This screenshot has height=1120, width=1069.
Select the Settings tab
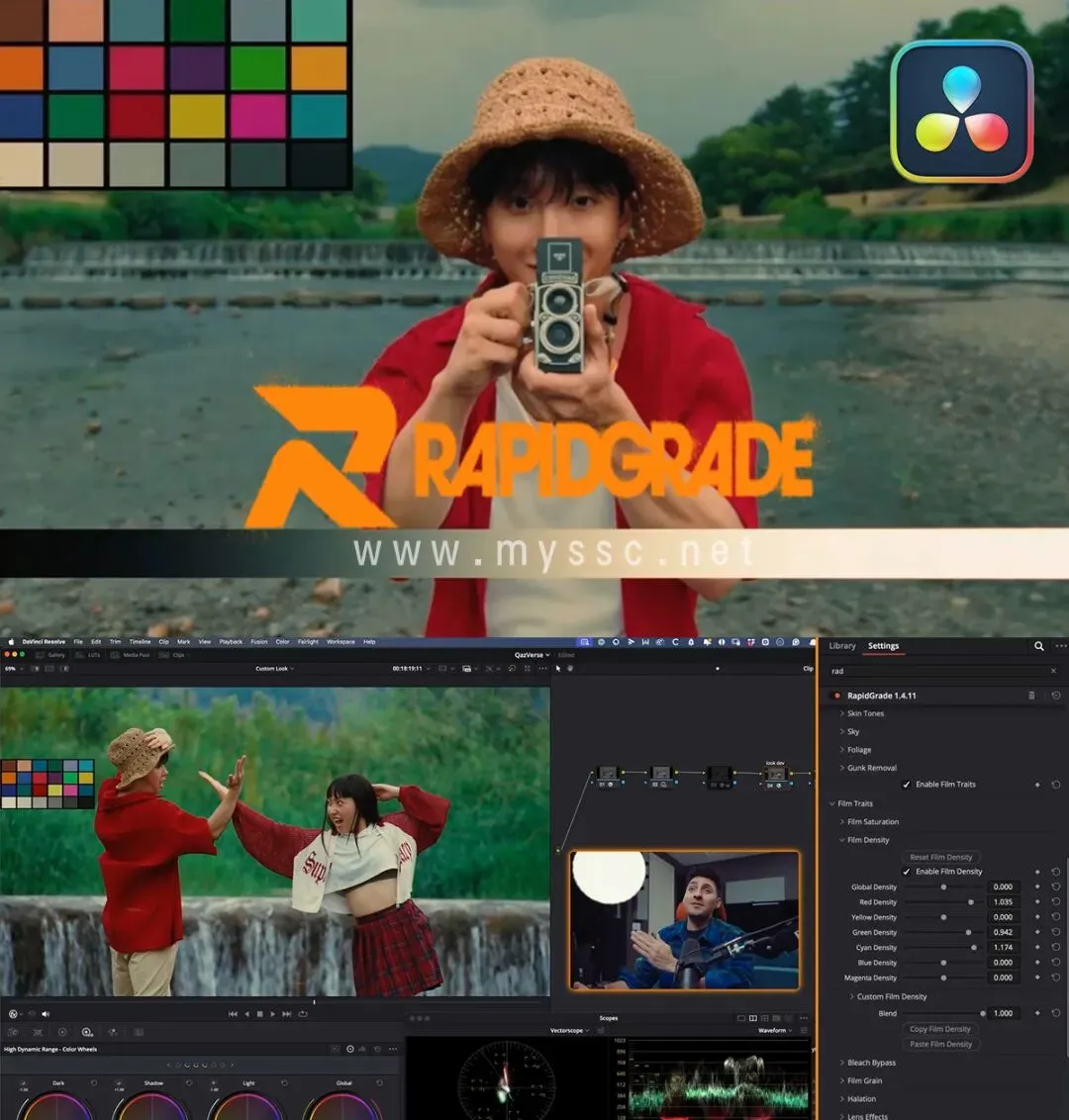coord(883,646)
